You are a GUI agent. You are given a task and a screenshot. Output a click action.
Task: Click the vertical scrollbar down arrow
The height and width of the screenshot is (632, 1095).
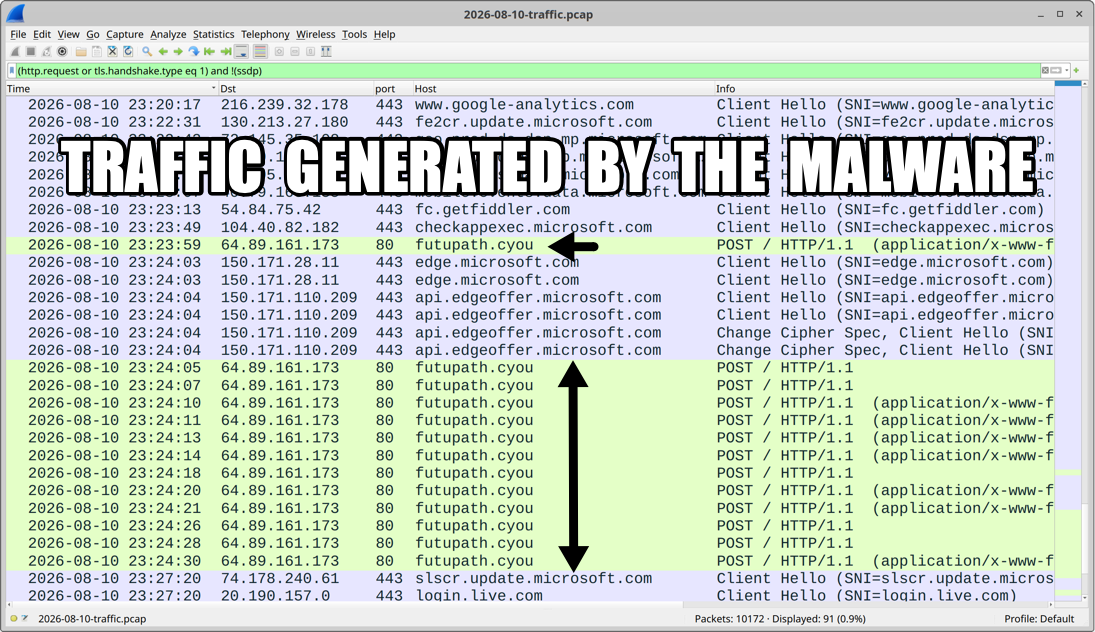(1085, 598)
